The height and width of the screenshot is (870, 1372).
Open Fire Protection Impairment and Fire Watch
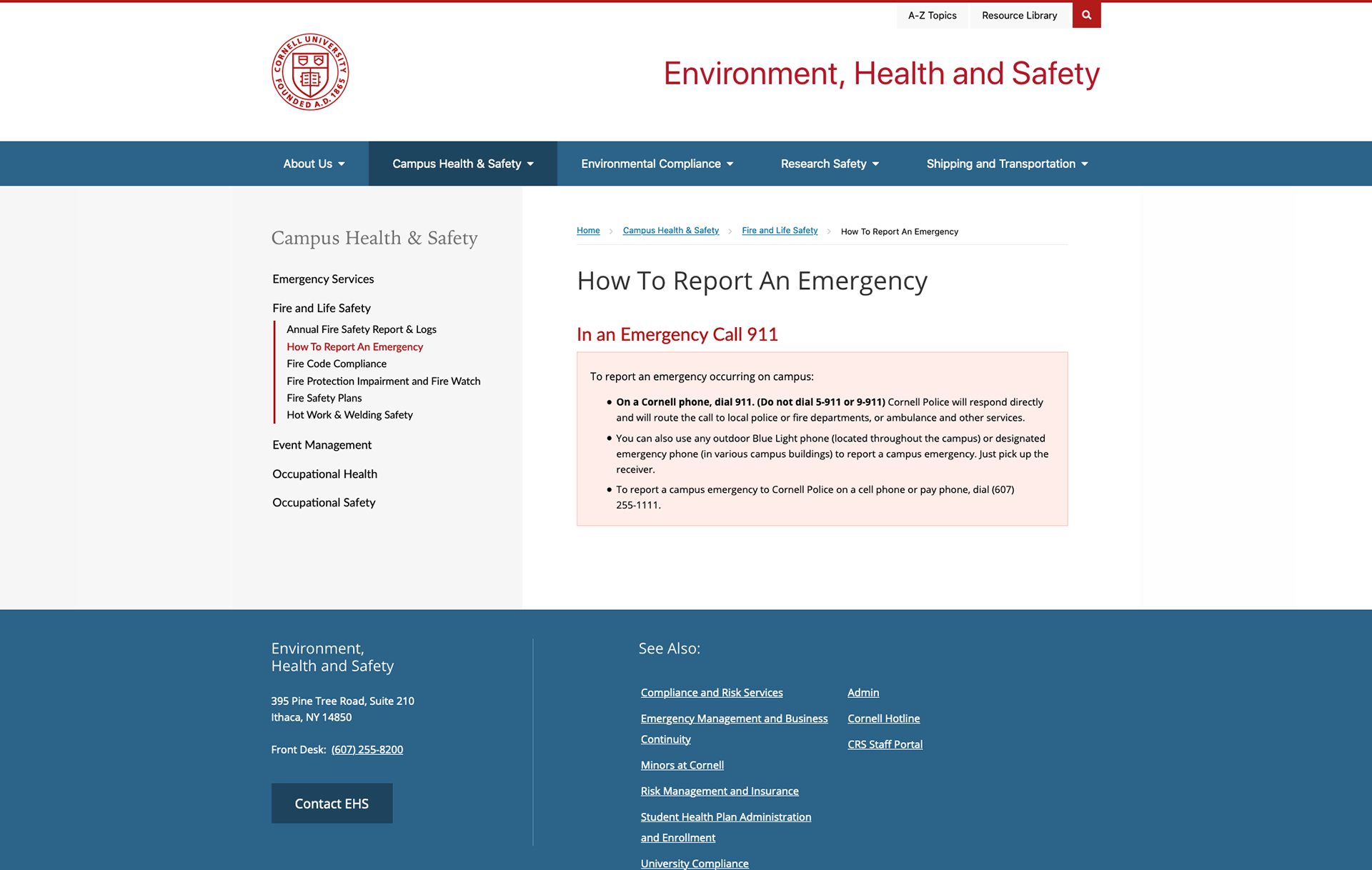(384, 381)
